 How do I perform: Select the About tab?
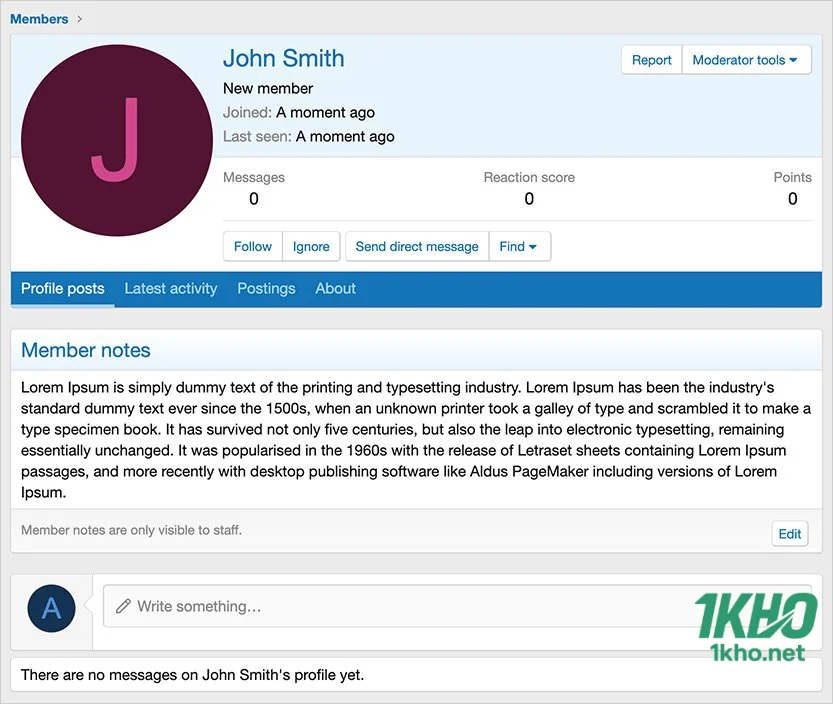tap(335, 288)
